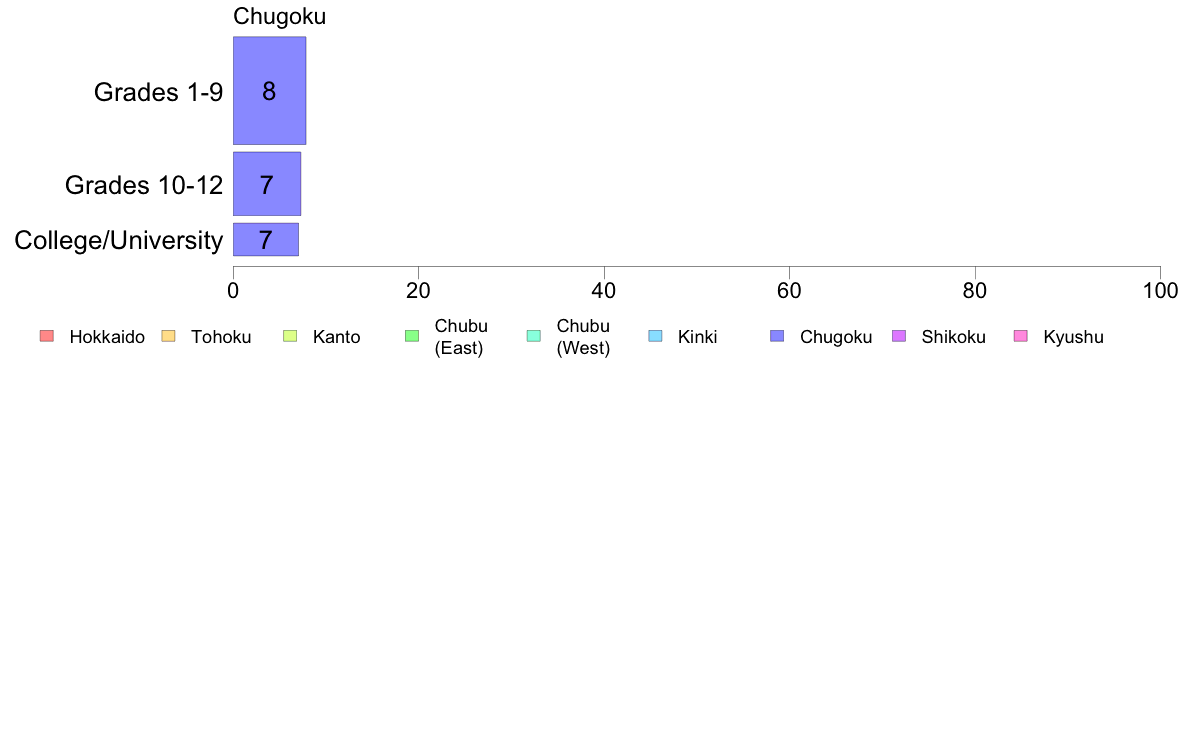Click the College/University axis label
This screenshot has width=1188, height=736.
pos(119,240)
